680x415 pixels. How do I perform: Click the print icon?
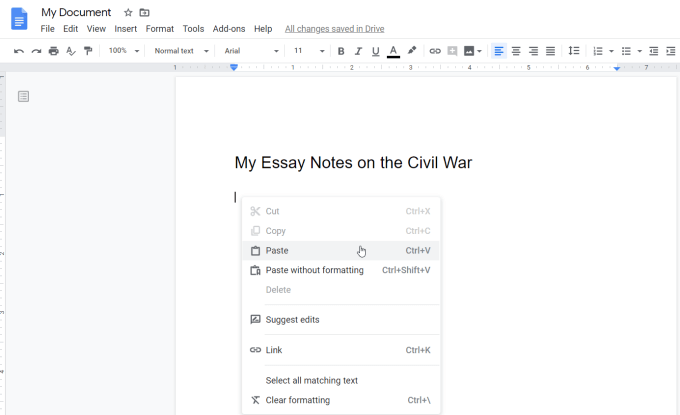tap(54, 51)
